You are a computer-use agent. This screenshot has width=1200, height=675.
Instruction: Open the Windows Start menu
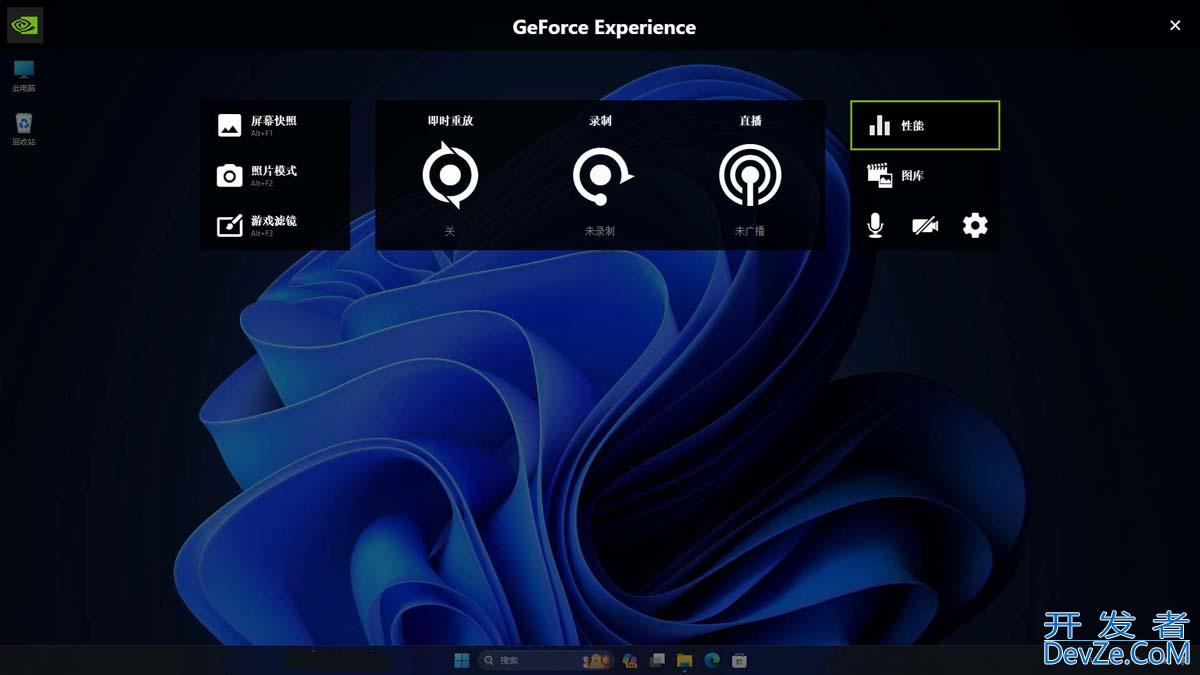point(462,660)
